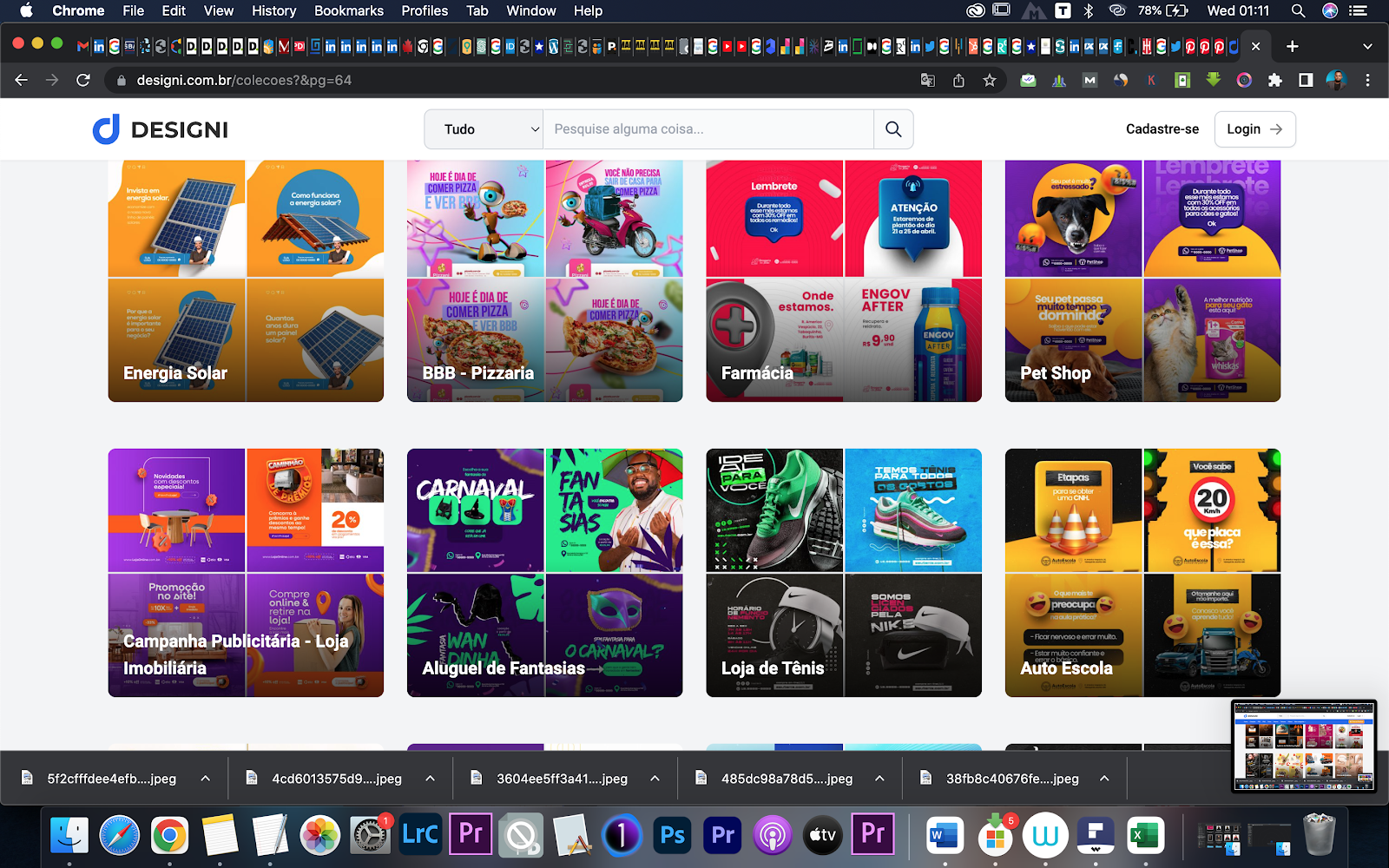Bookmark this page with the star icon
The height and width of the screenshot is (868, 1389).
pos(990,80)
